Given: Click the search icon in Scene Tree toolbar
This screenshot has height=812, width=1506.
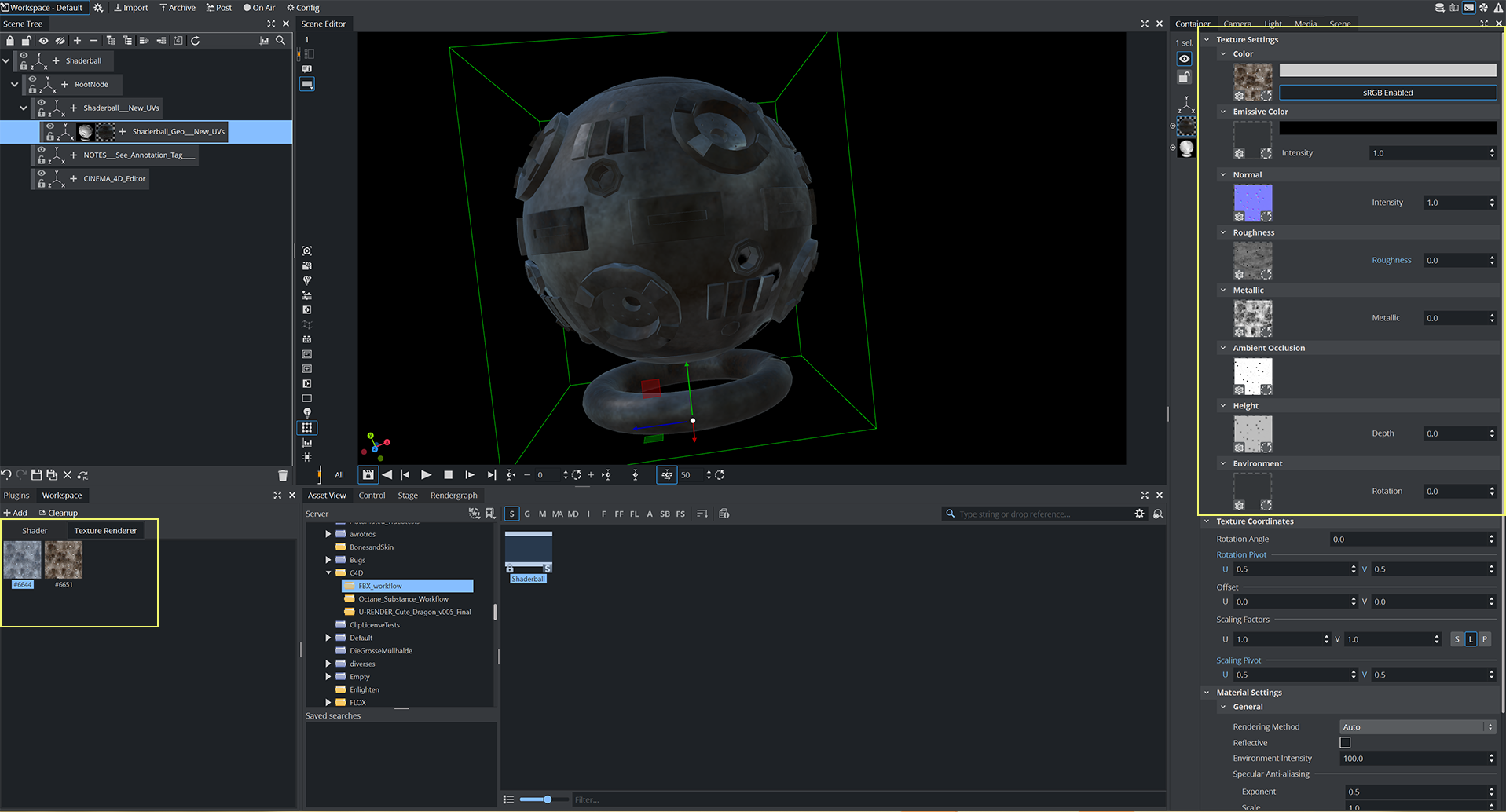Looking at the screenshot, I should click(x=280, y=41).
